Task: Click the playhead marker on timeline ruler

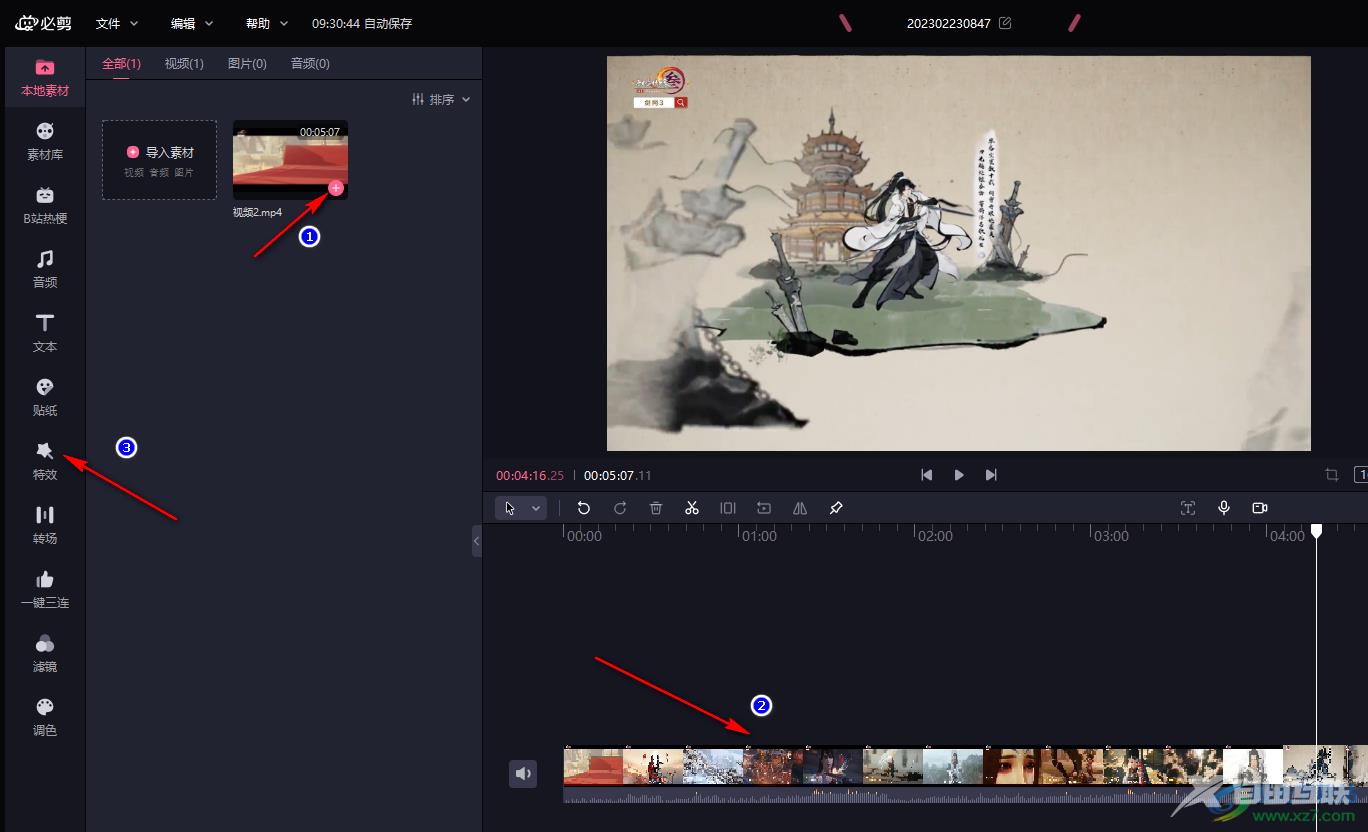Action: [1317, 530]
